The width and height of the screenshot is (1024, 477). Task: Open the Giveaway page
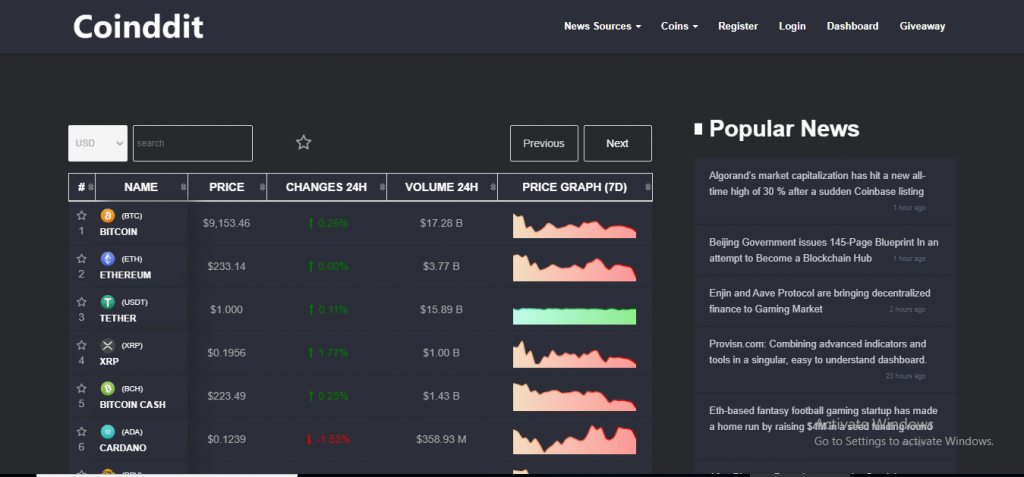(922, 26)
